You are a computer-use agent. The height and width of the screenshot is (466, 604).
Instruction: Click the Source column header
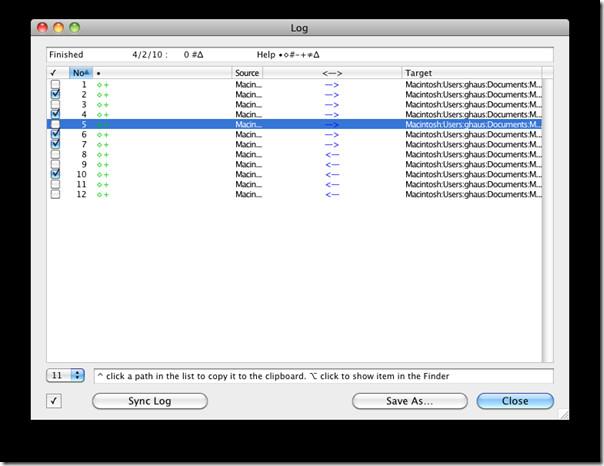(247, 73)
